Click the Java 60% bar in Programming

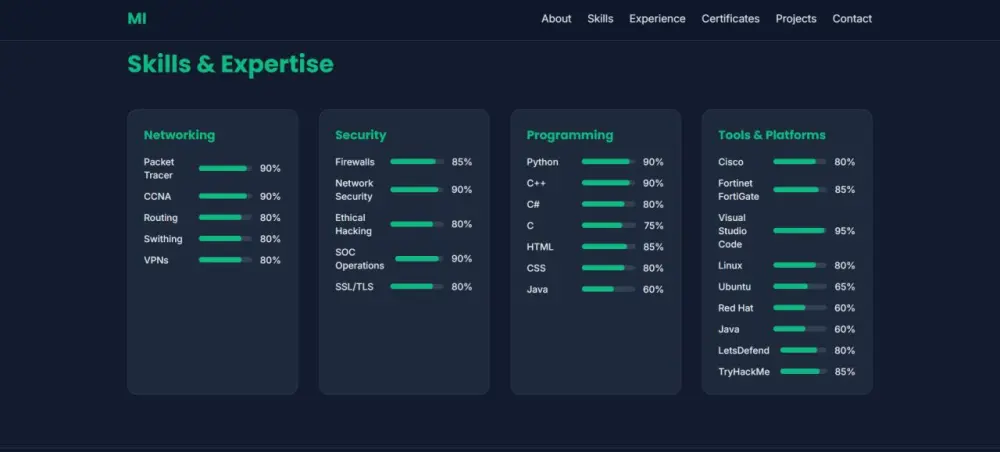coord(608,289)
